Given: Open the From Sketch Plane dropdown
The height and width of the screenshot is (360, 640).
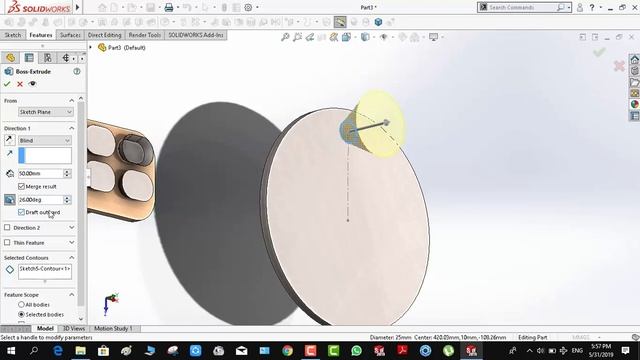Looking at the screenshot, I should (x=46, y=112).
